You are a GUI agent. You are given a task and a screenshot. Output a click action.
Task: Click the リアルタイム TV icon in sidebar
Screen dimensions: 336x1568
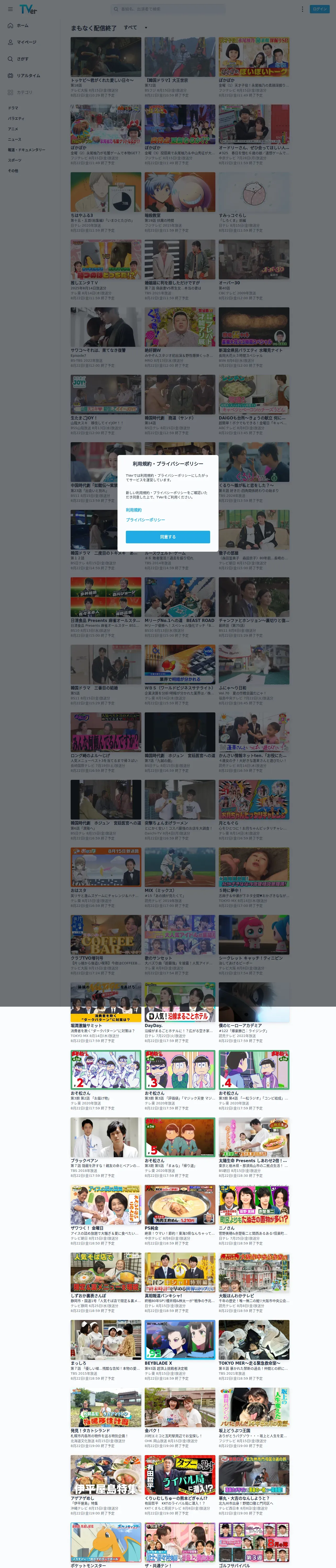[x=10, y=76]
